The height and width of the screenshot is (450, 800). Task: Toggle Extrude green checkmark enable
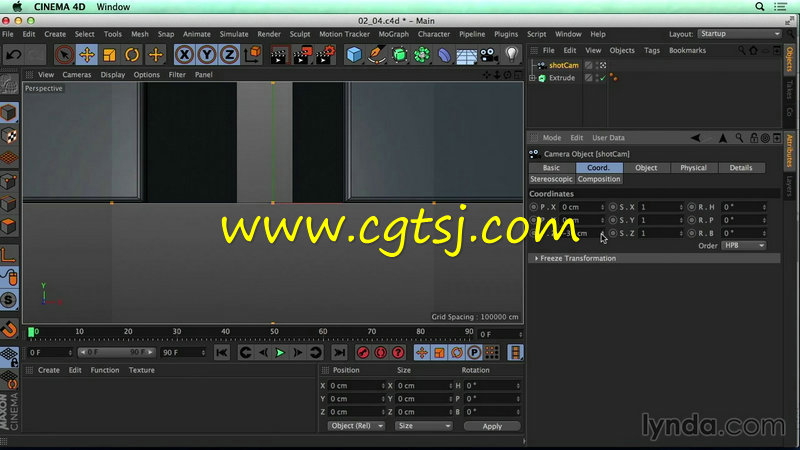603,78
